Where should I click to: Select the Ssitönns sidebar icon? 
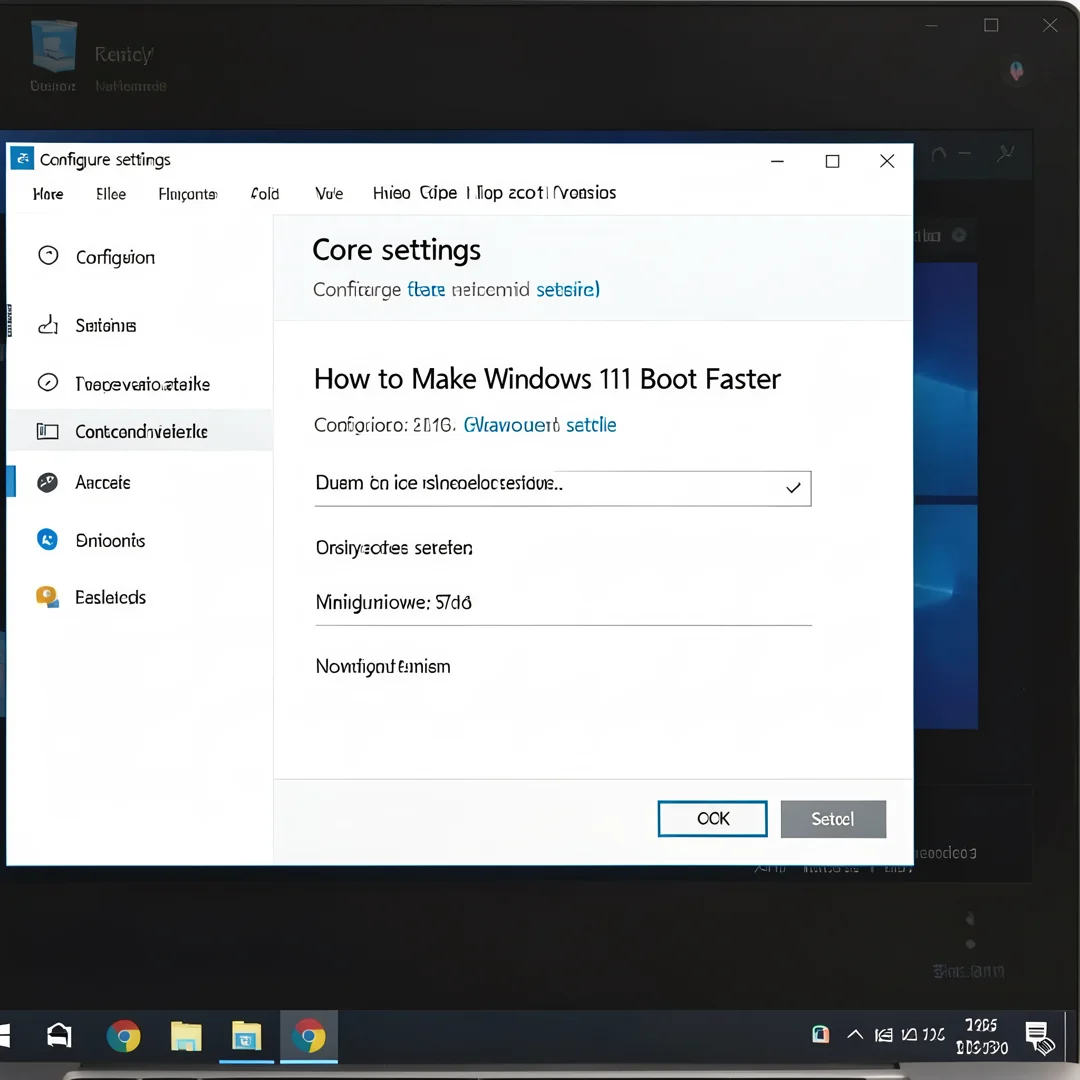48,324
